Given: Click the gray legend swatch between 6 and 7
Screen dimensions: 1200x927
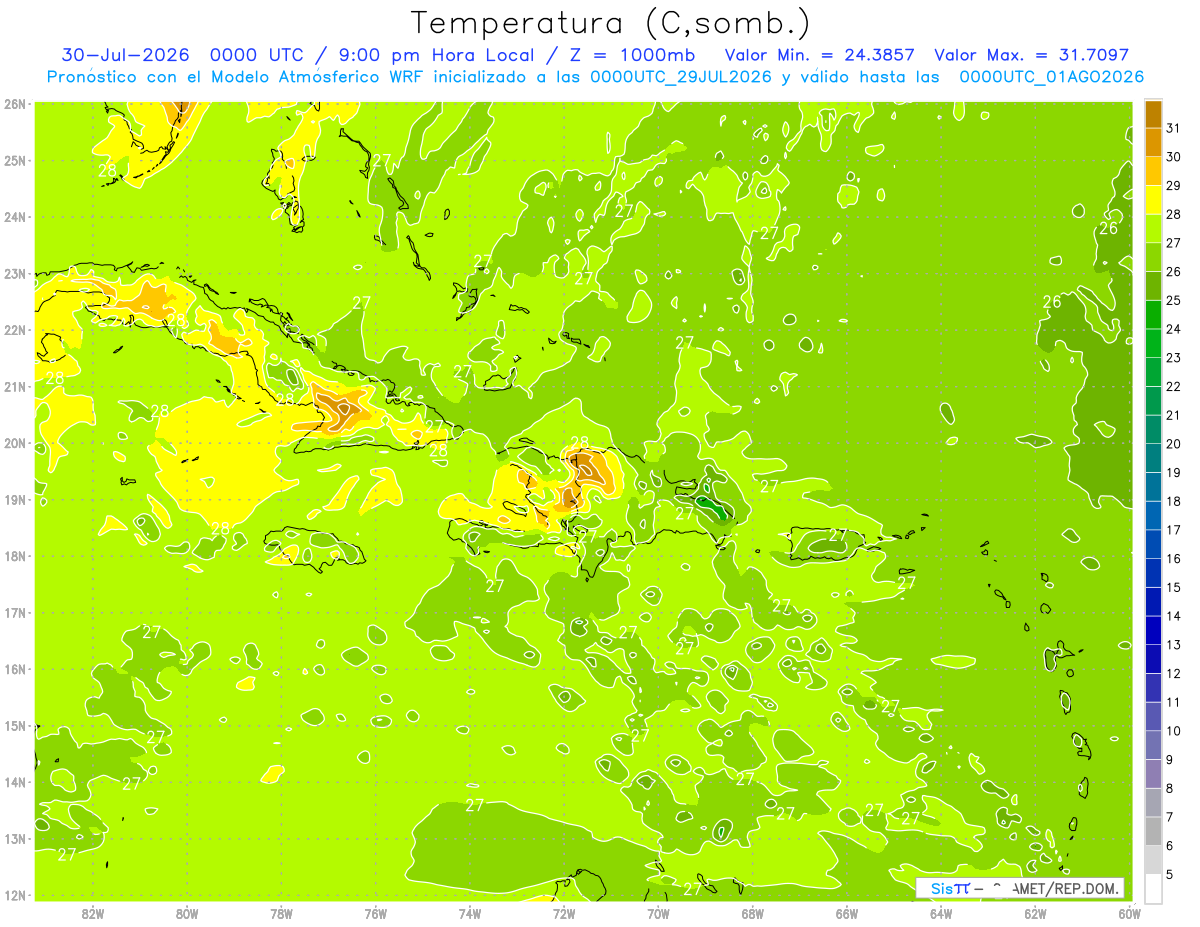Looking at the screenshot, I should coord(1153,831).
